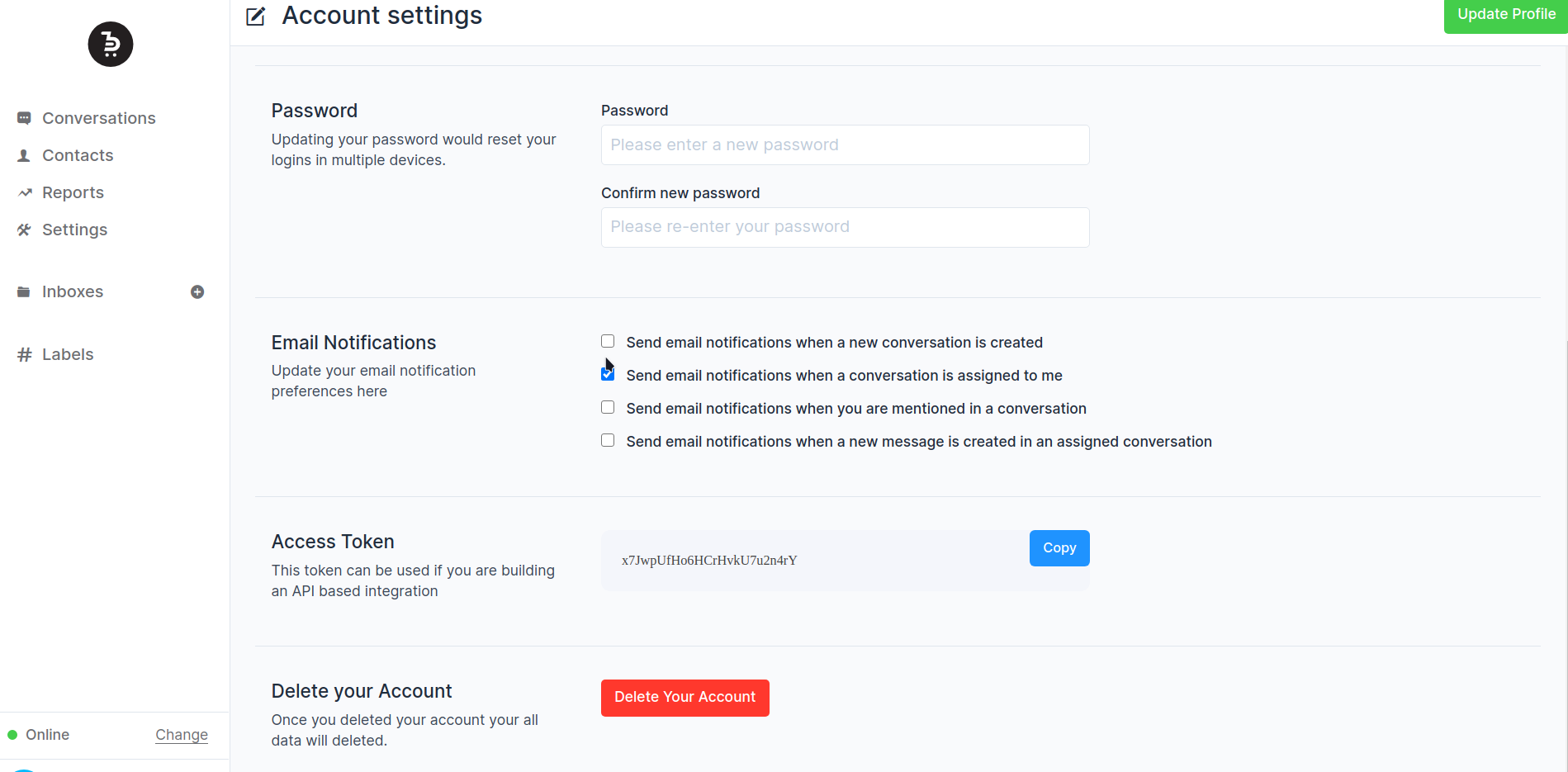Click the Access Token section heading

(333, 542)
